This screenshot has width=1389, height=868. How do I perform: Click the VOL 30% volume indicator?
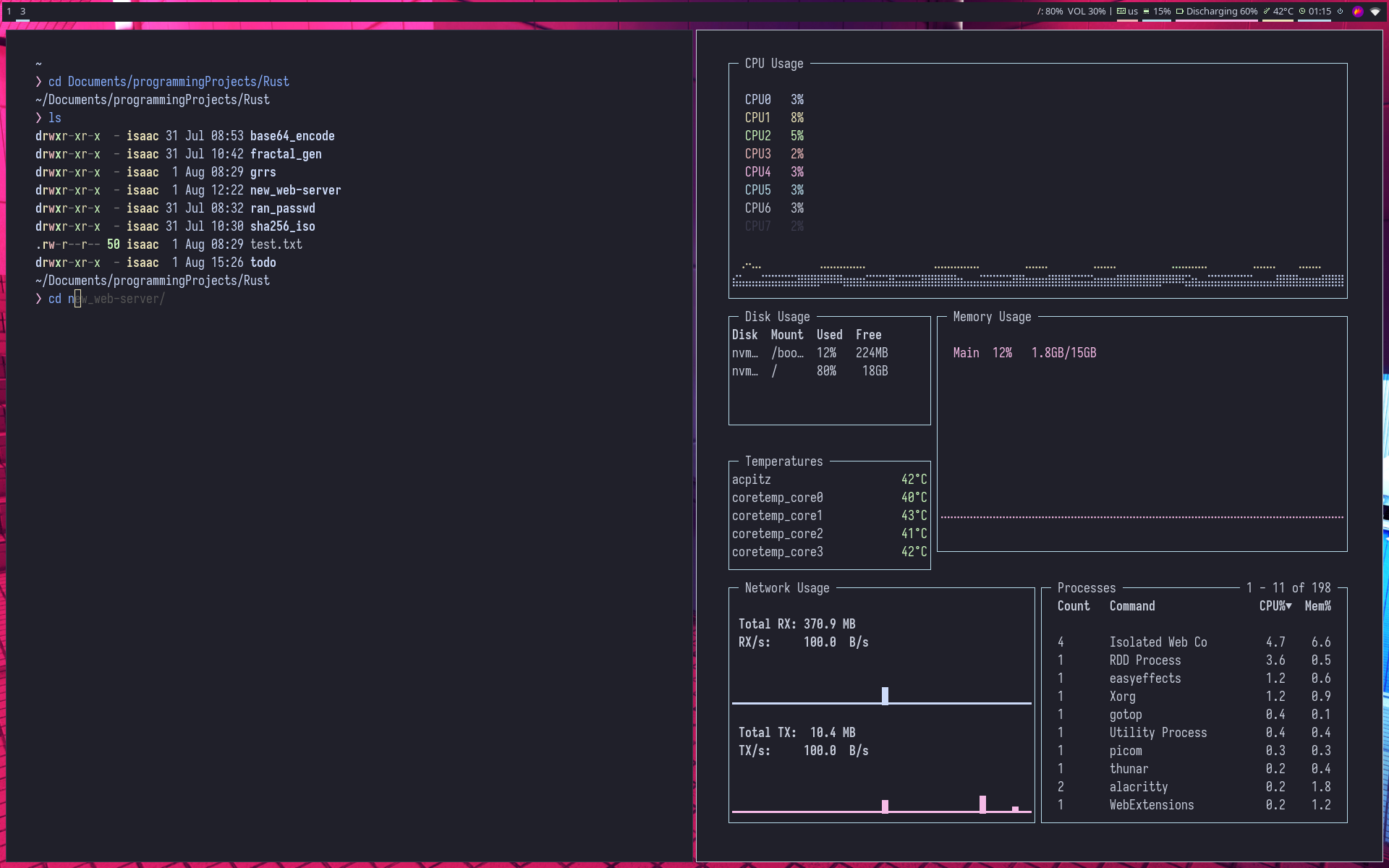[x=1084, y=12]
